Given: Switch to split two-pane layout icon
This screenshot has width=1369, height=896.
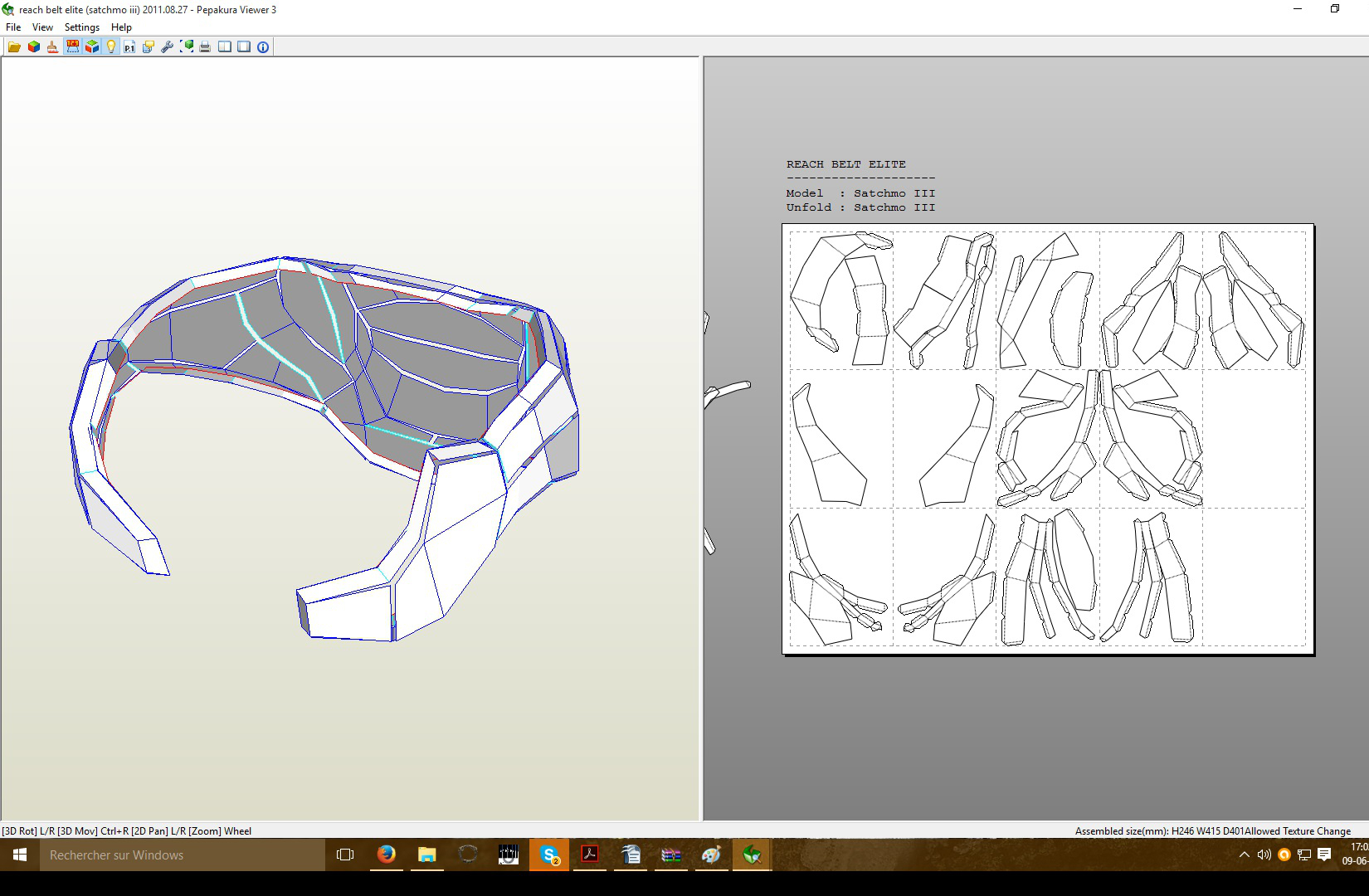Looking at the screenshot, I should click(225, 47).
